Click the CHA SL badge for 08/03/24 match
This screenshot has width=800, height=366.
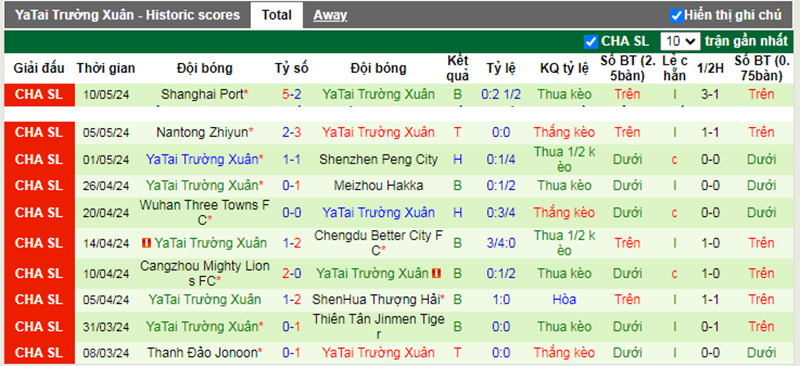tap(39, 352)
